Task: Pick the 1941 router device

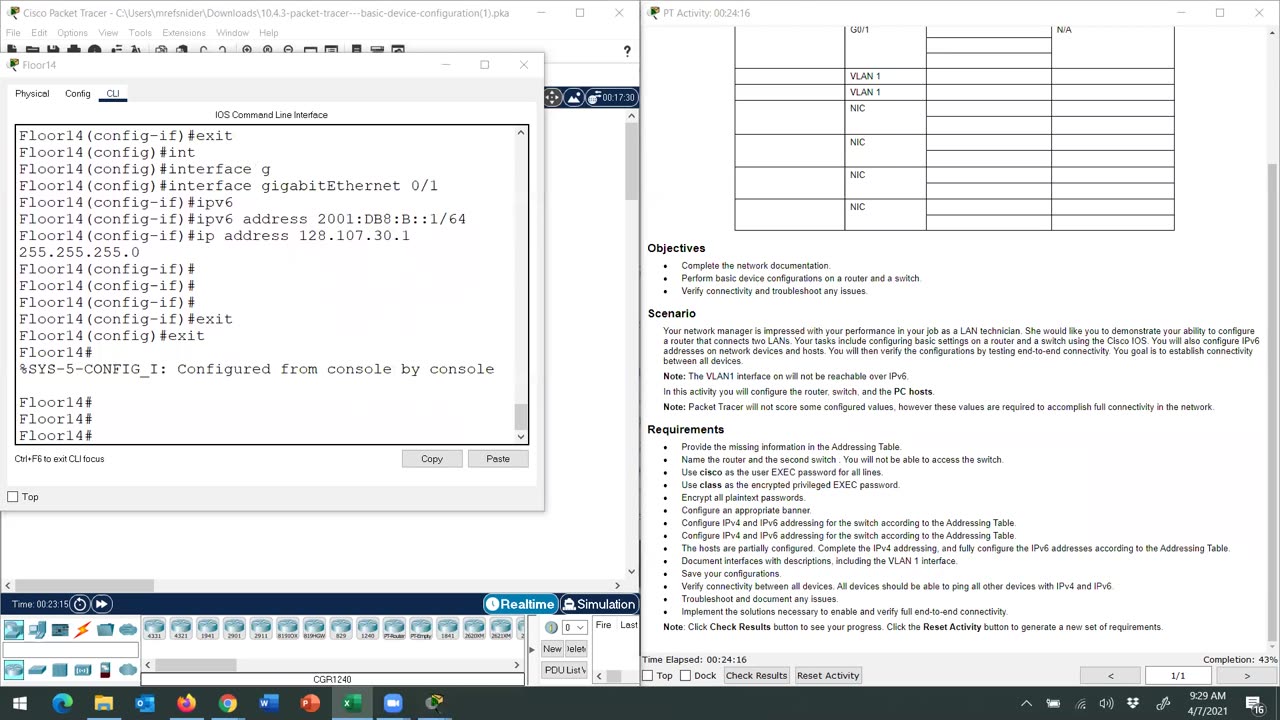Action: [x=207, y=629]
